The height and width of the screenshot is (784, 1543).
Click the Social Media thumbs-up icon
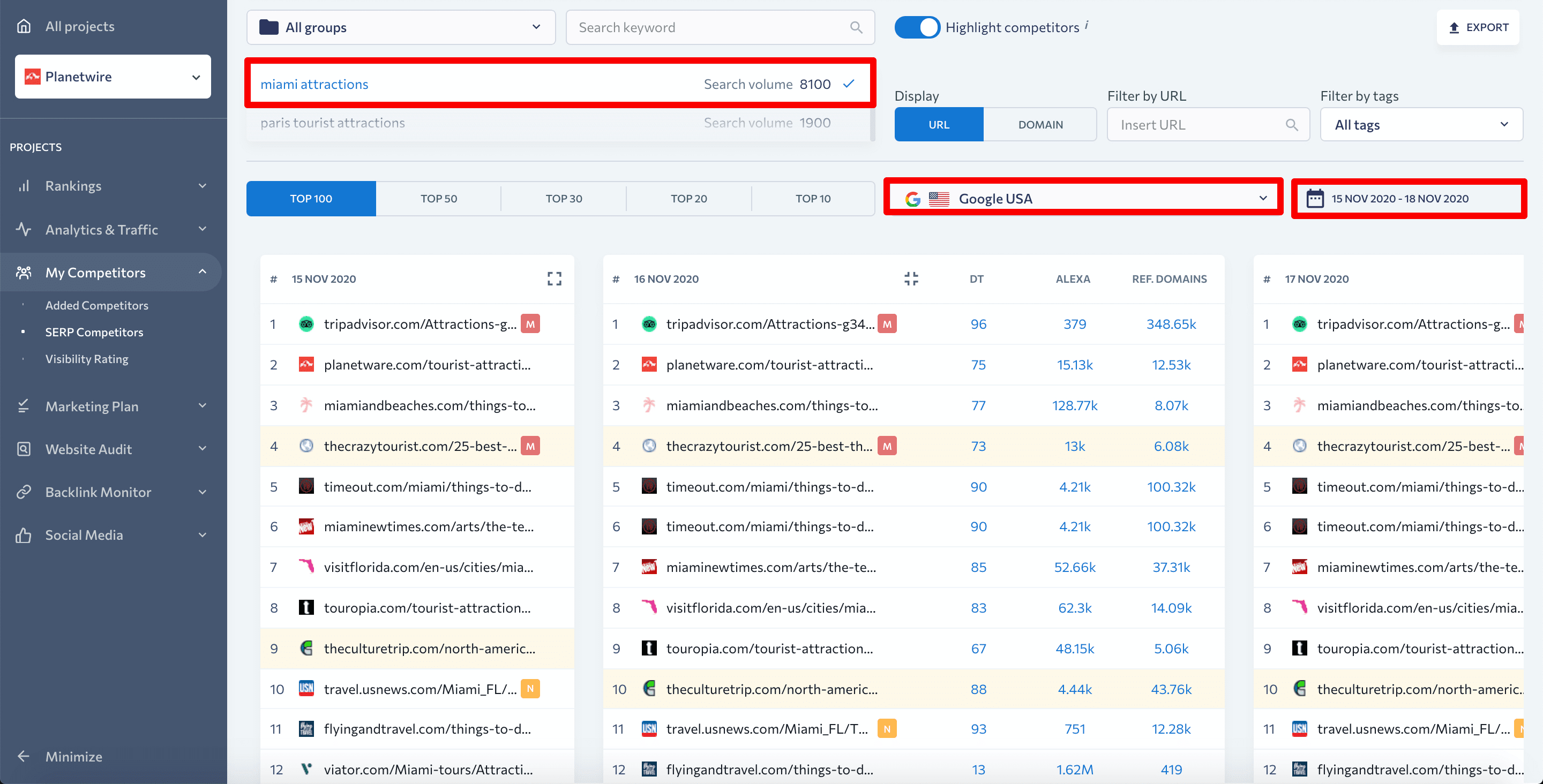pos(24,535)
